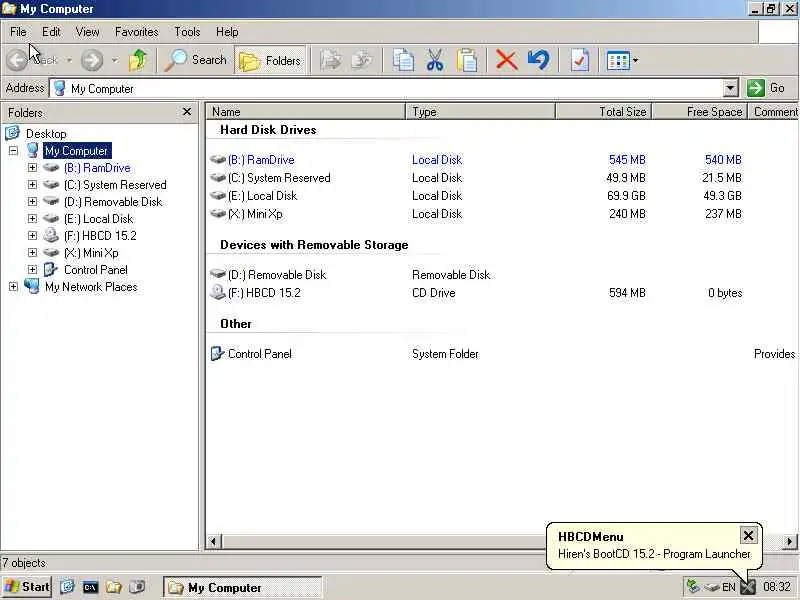Viewport: 800px width, 600px height.
Task: Click the horizontal scrollbar right arrow
Action: (x=790, y=541)
